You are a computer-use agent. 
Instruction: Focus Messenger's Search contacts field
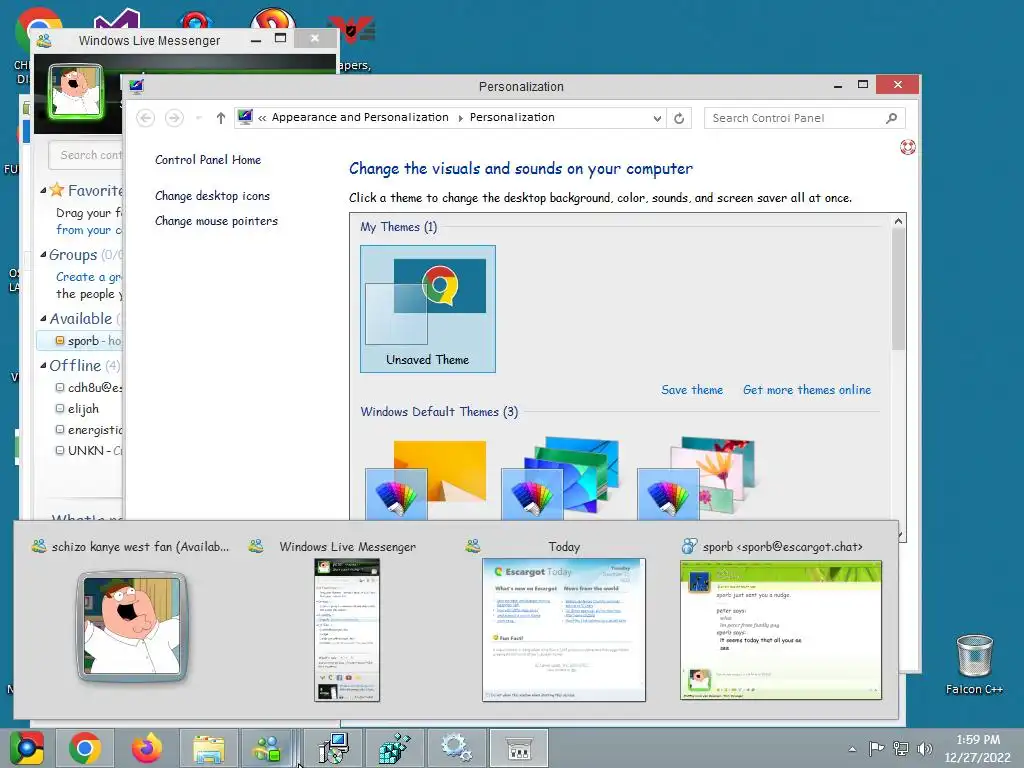[86, 155]
